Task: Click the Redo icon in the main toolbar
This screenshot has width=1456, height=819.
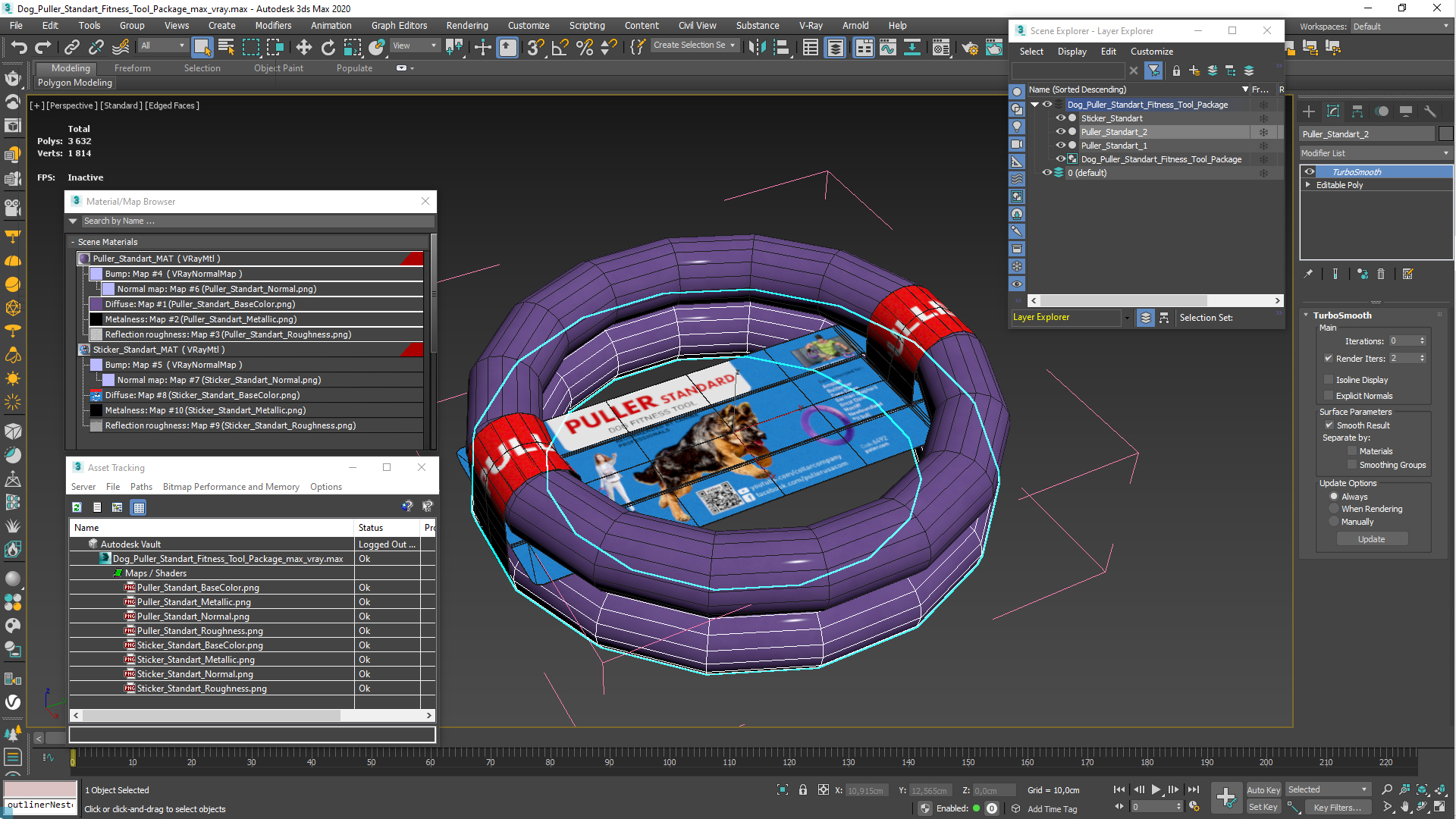Action: 43,47
